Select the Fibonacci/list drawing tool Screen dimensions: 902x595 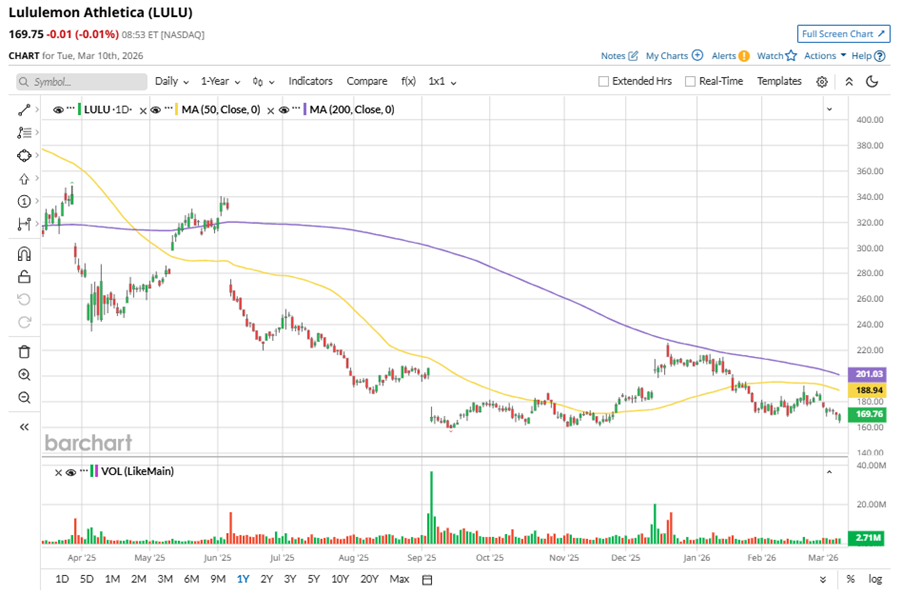(x=24, y=132)
